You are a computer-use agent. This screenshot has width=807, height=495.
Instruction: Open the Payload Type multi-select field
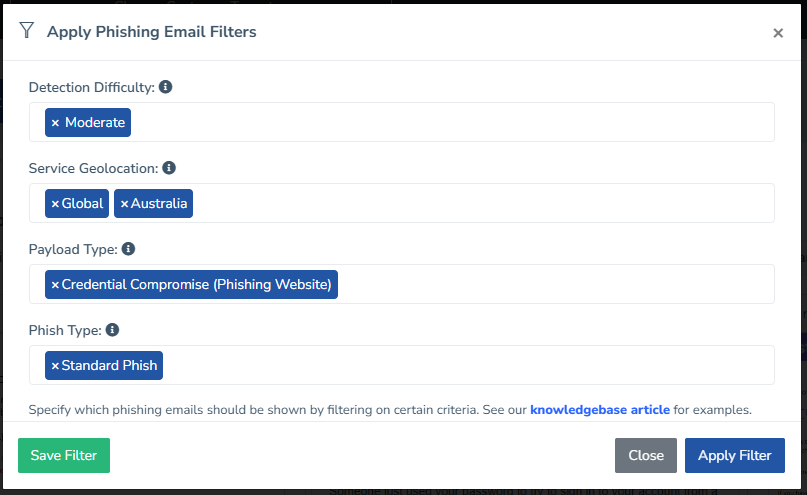pos(550,285)
